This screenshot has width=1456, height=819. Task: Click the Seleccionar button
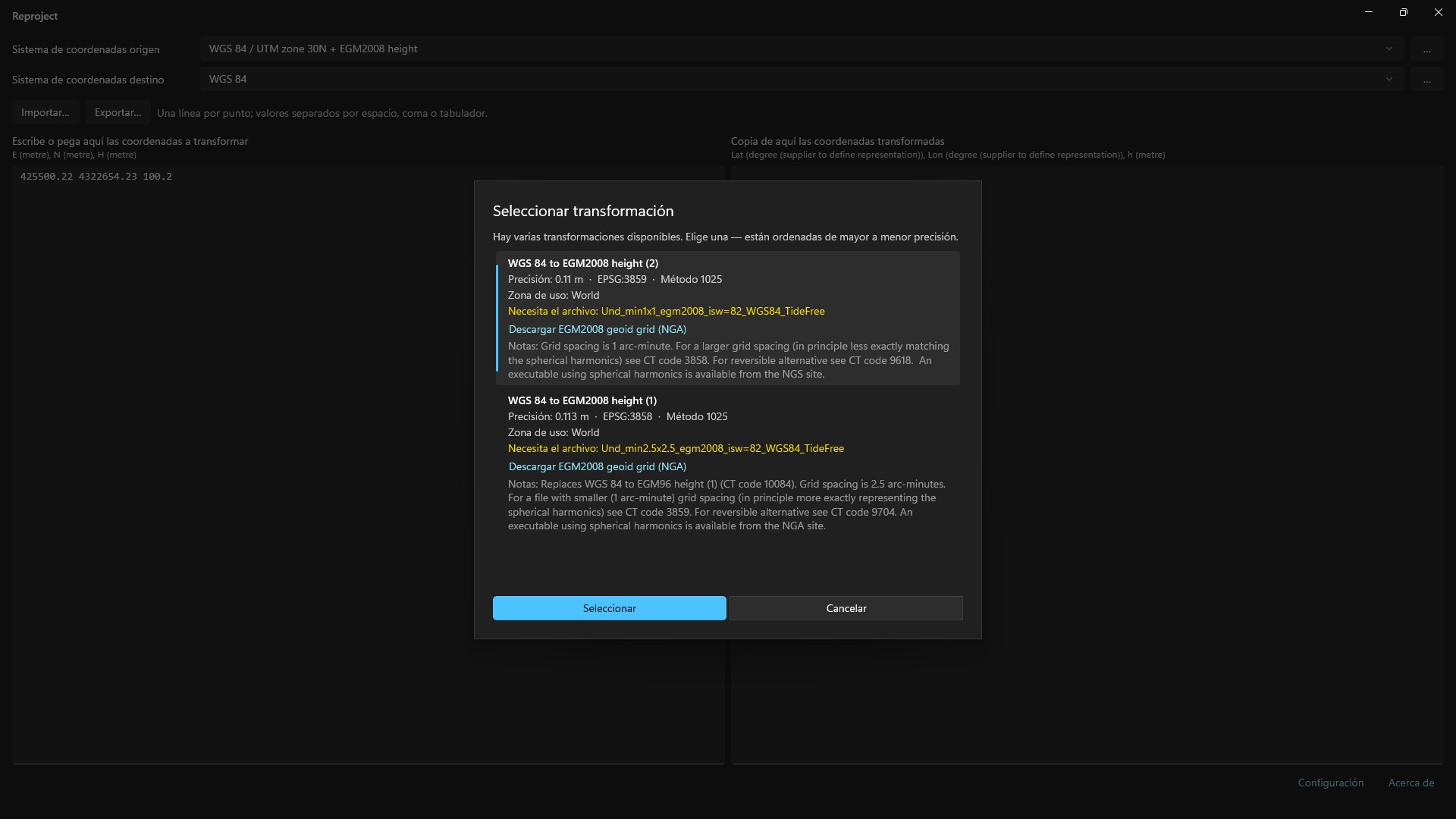pos(609,608)
